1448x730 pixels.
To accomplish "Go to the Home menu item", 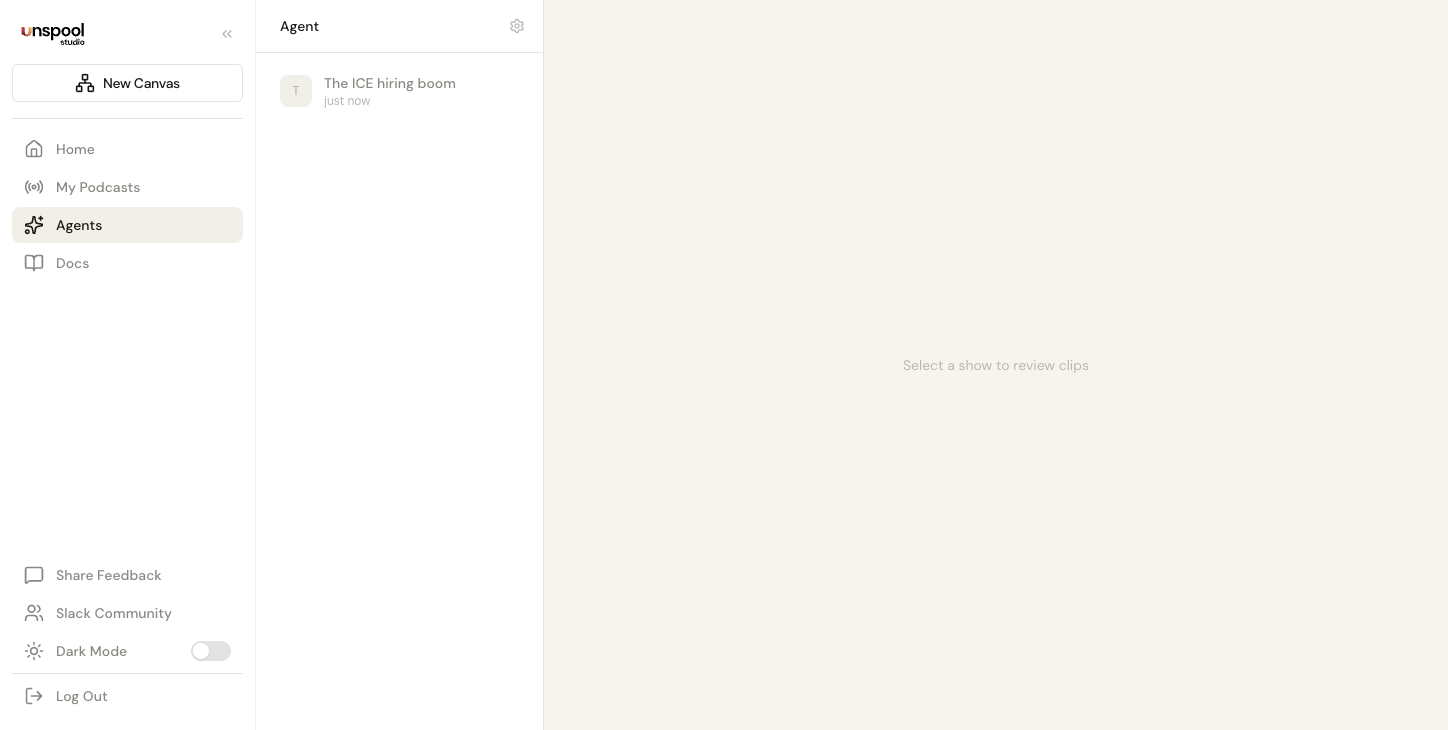I will (x=75, y=149).
